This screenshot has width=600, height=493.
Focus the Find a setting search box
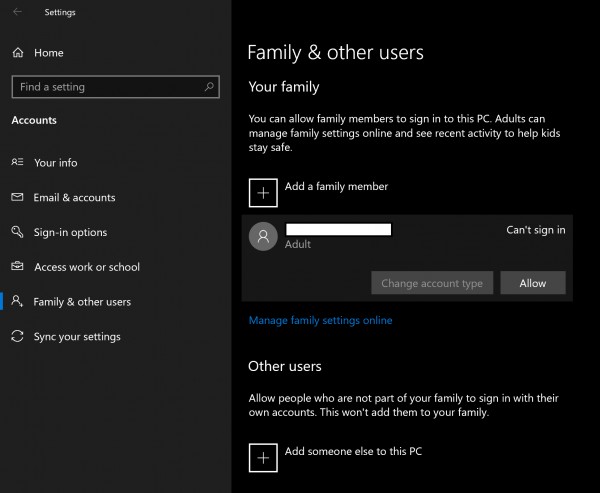click(x=116, y=87)
